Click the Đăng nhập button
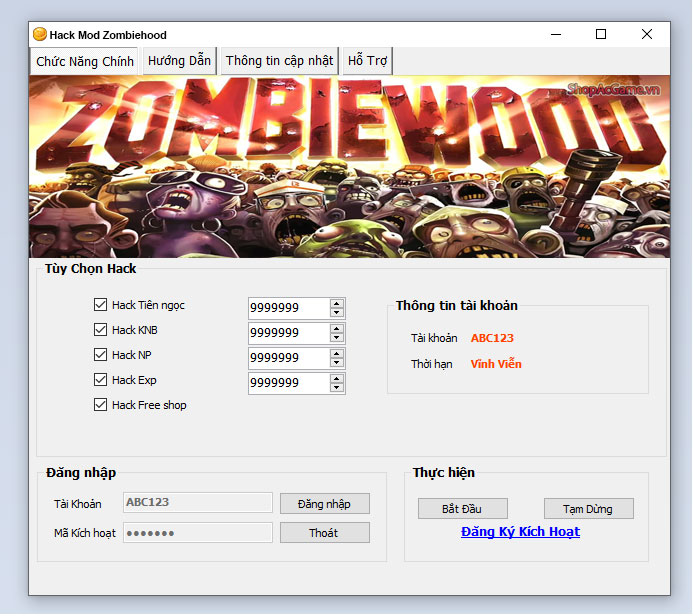The image size is (693, 616). coord(324,504)
